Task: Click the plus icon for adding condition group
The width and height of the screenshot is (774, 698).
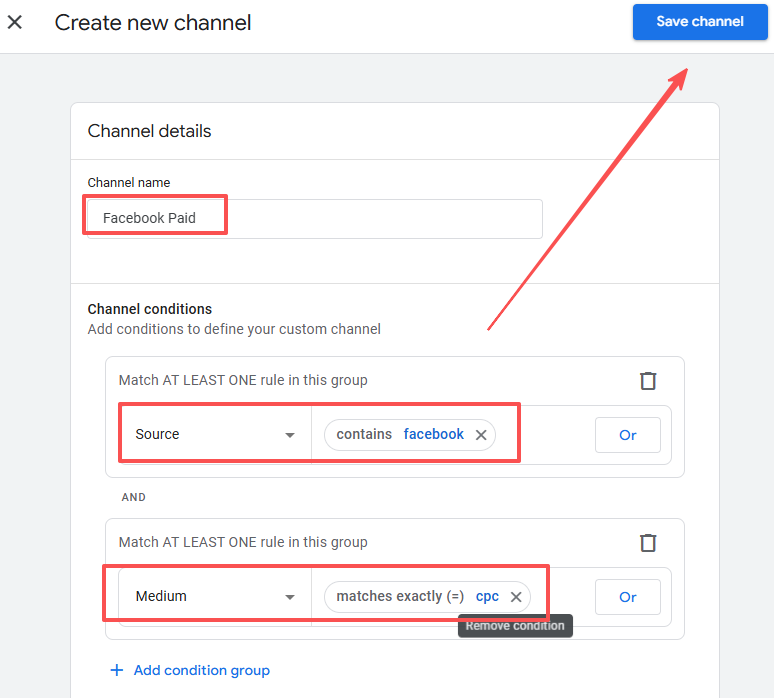Action: coord(116,670)
